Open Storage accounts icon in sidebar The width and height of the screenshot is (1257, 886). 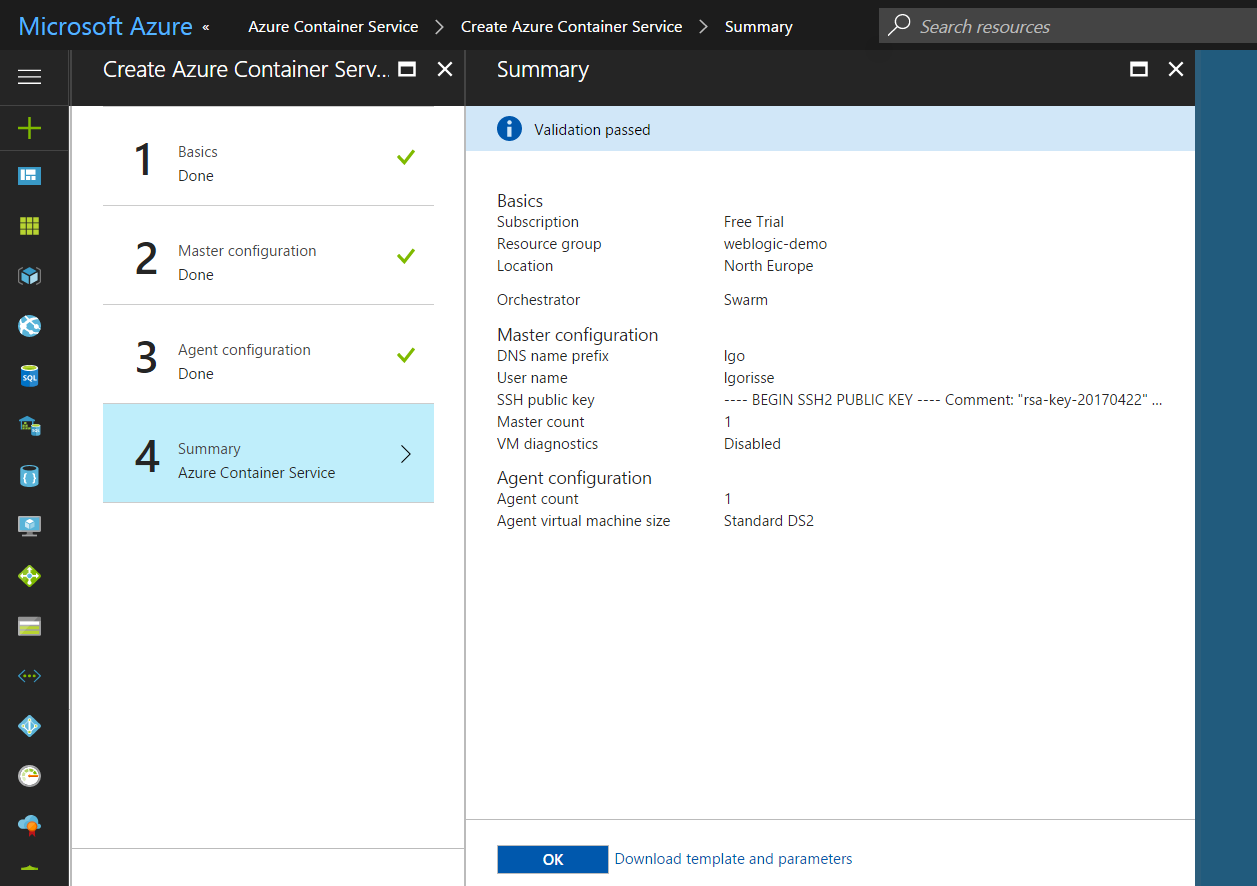pos(30,626)
